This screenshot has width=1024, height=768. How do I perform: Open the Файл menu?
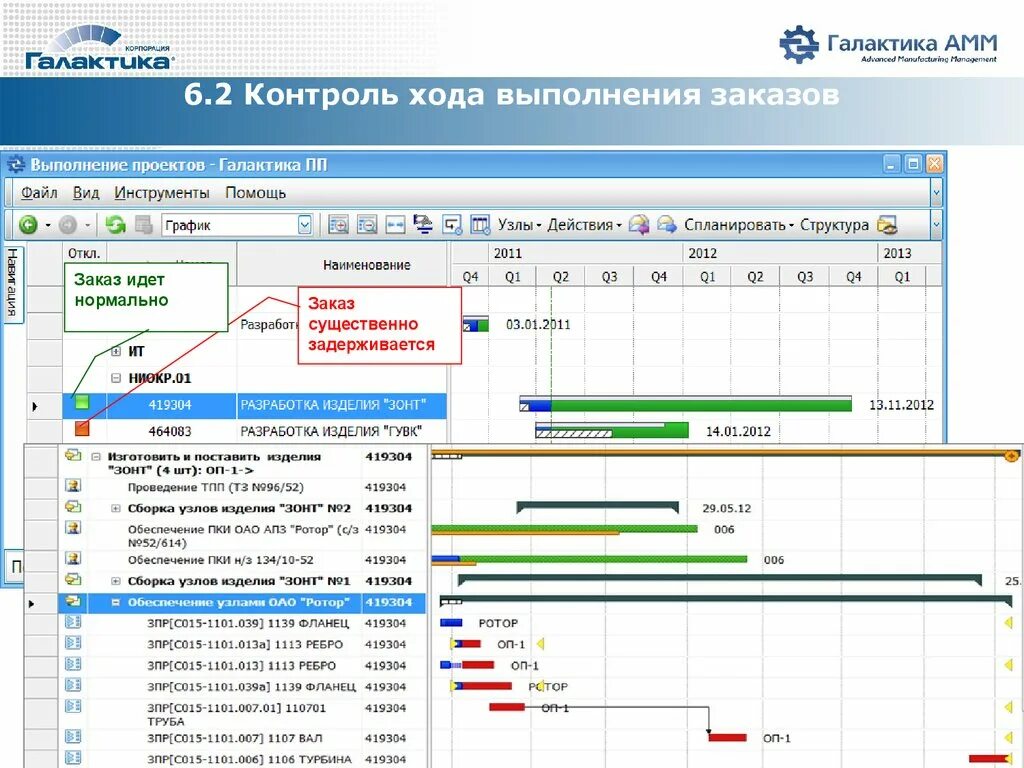tap(39, 193)
